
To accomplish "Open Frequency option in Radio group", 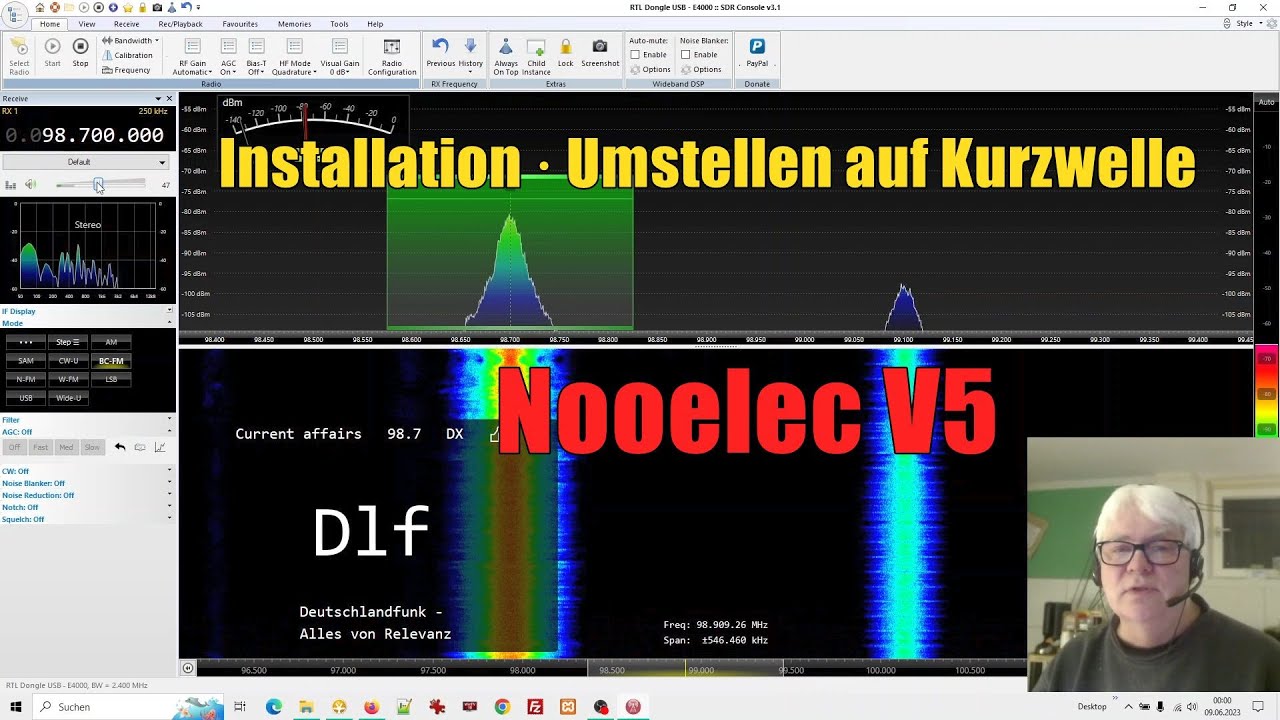I will pyautogui.click(x=126, y=70).
